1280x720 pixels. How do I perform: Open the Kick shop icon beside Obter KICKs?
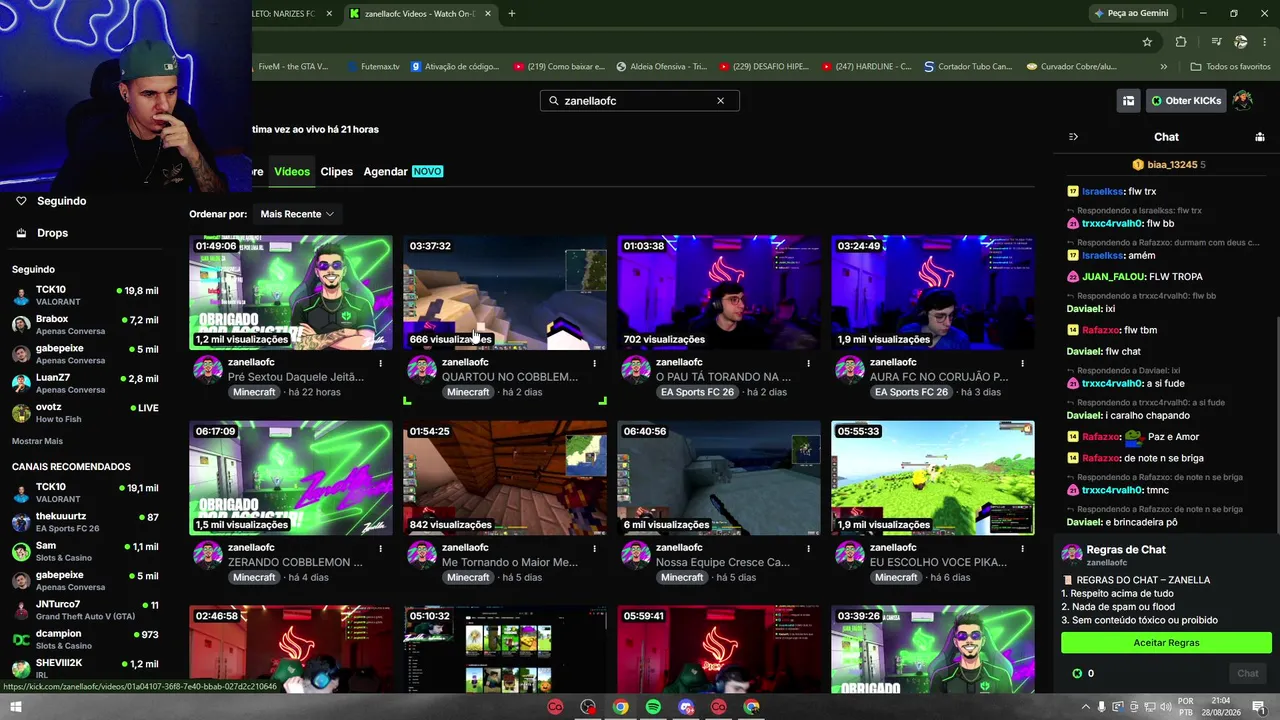1128,101
